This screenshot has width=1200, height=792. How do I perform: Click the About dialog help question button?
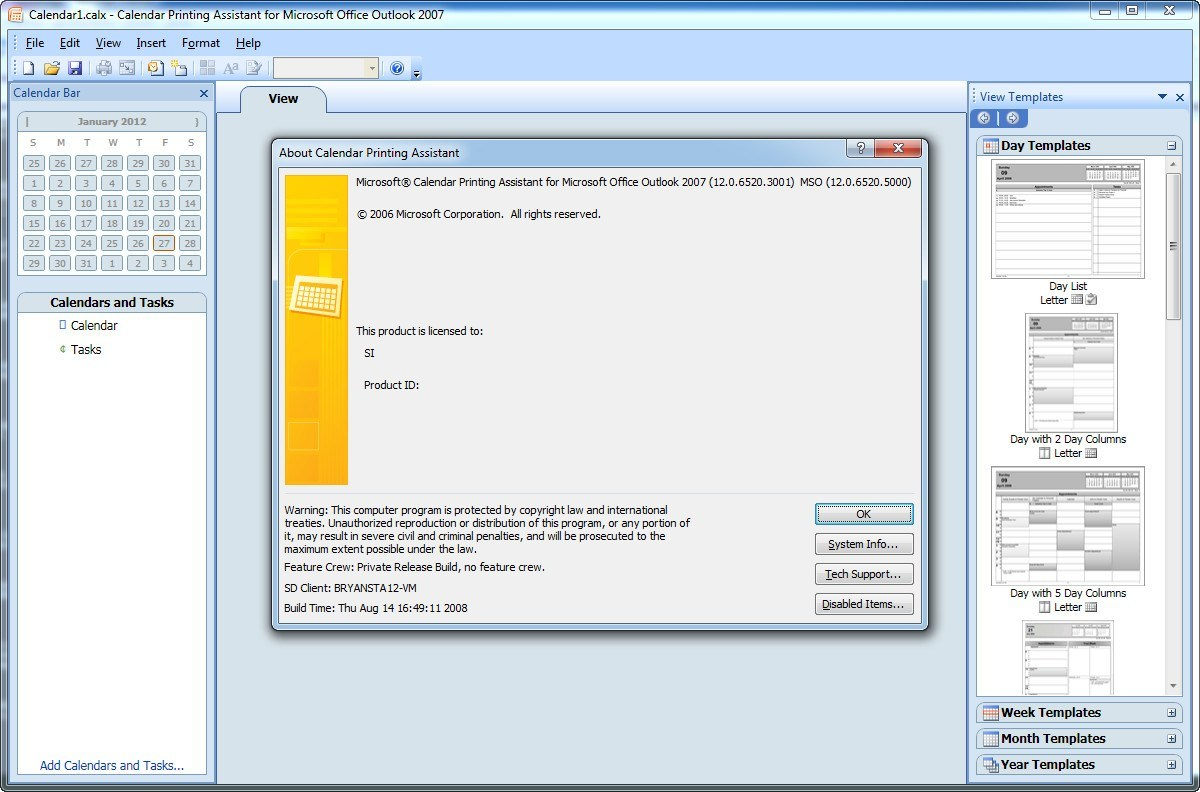coord(860,148)
